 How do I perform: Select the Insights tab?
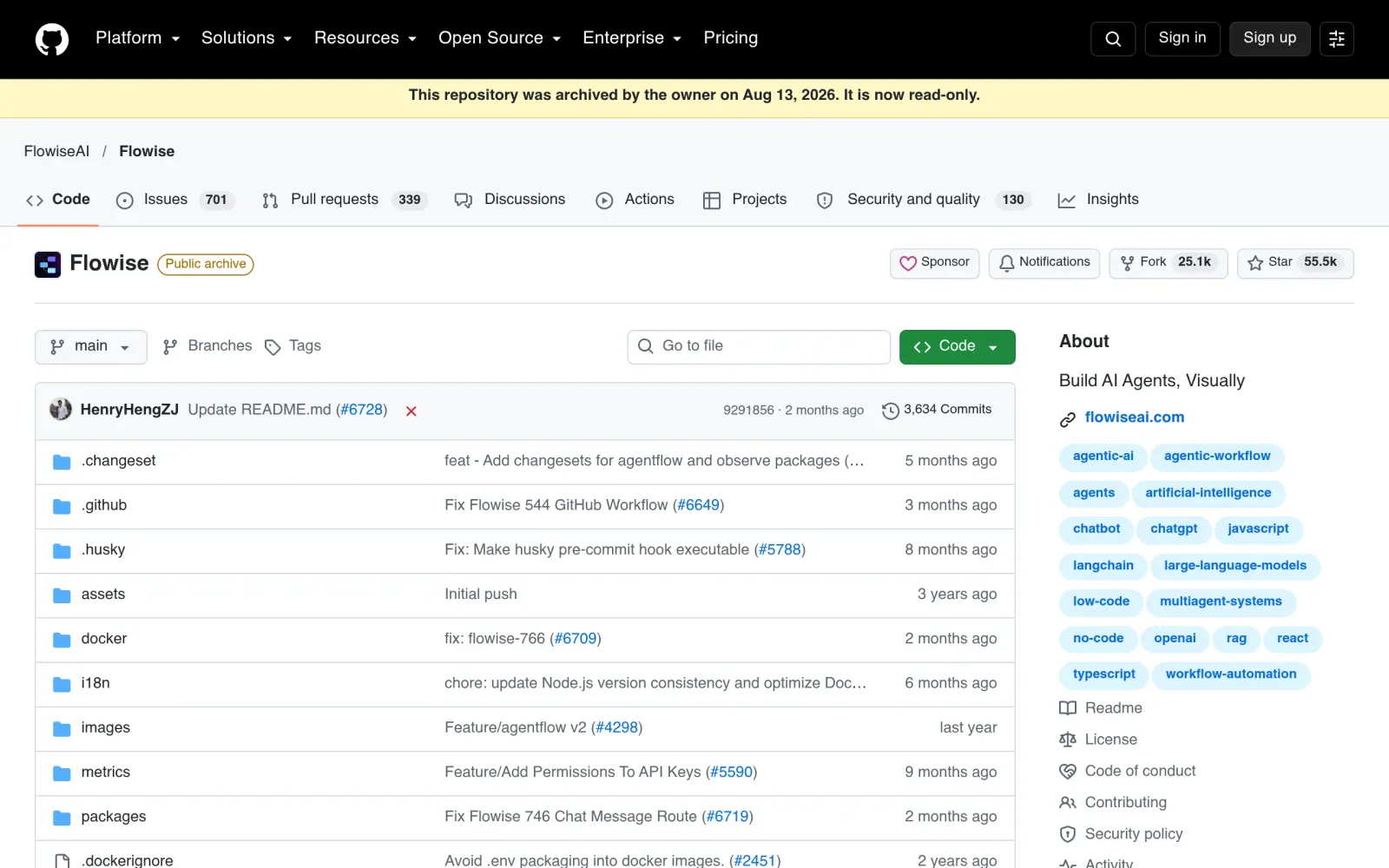pos(1098,200)
